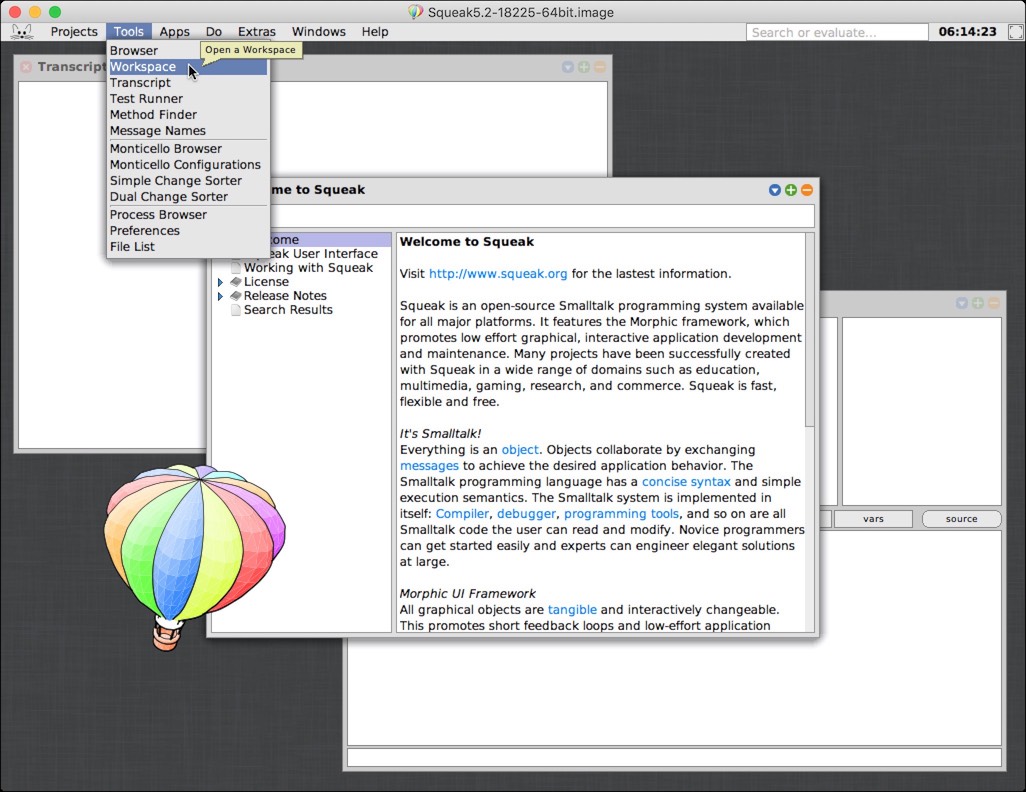Viewport: 1026px width, 792px height.
Task: Collapse background browser window orange minus icon
Action: click(994, 303)
